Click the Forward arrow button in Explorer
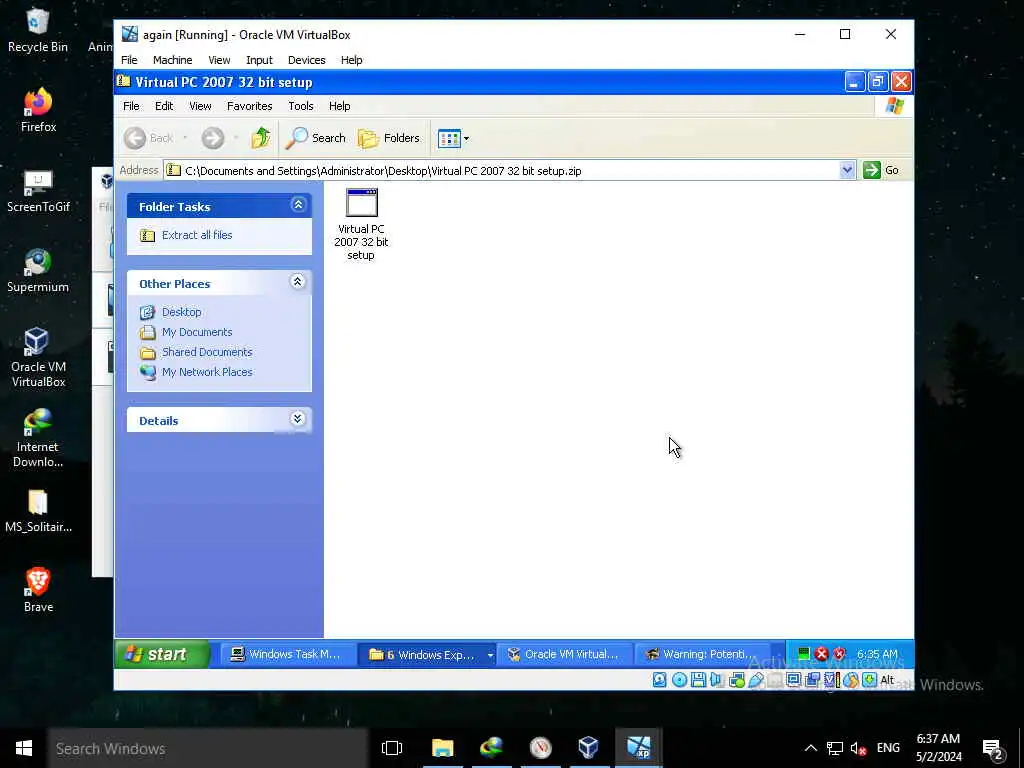 (x=212, y=138)
